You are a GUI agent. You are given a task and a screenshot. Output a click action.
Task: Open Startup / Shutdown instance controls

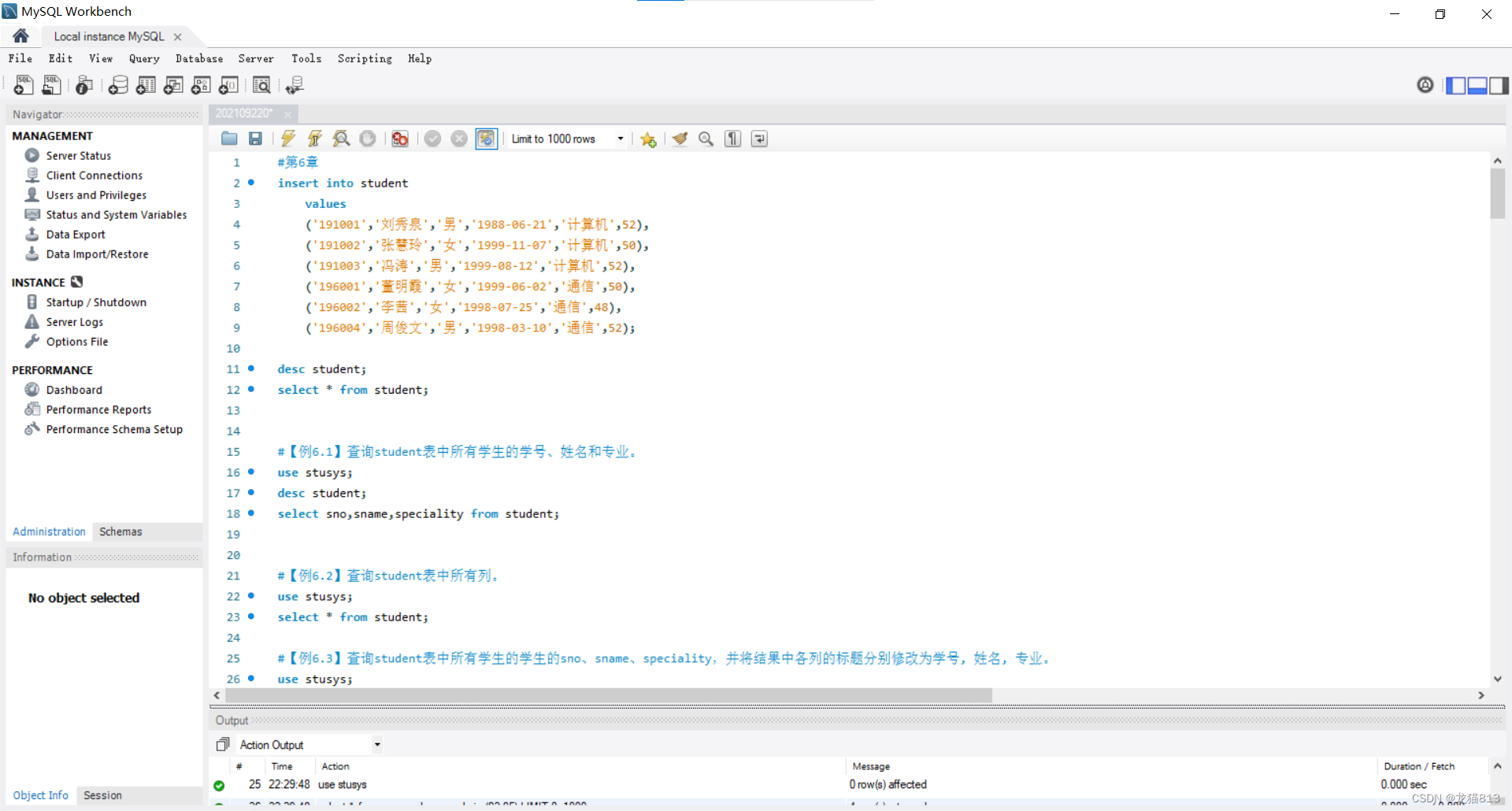click(95, 302)
